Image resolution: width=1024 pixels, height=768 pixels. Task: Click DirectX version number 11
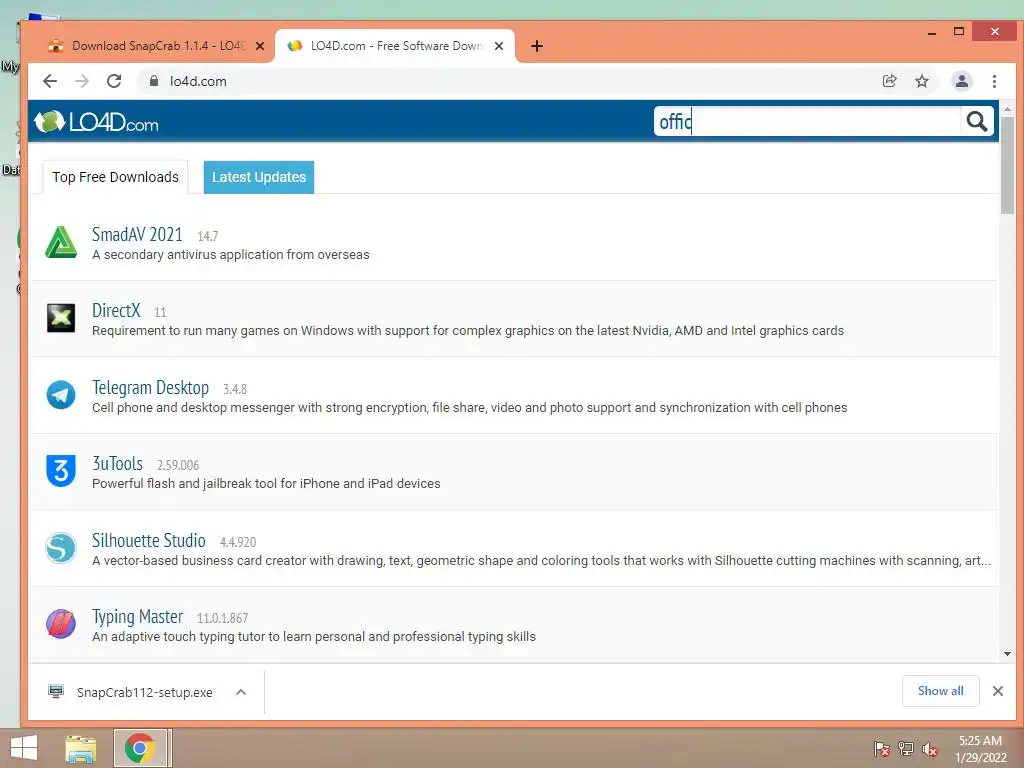click(x=160, y=312)
